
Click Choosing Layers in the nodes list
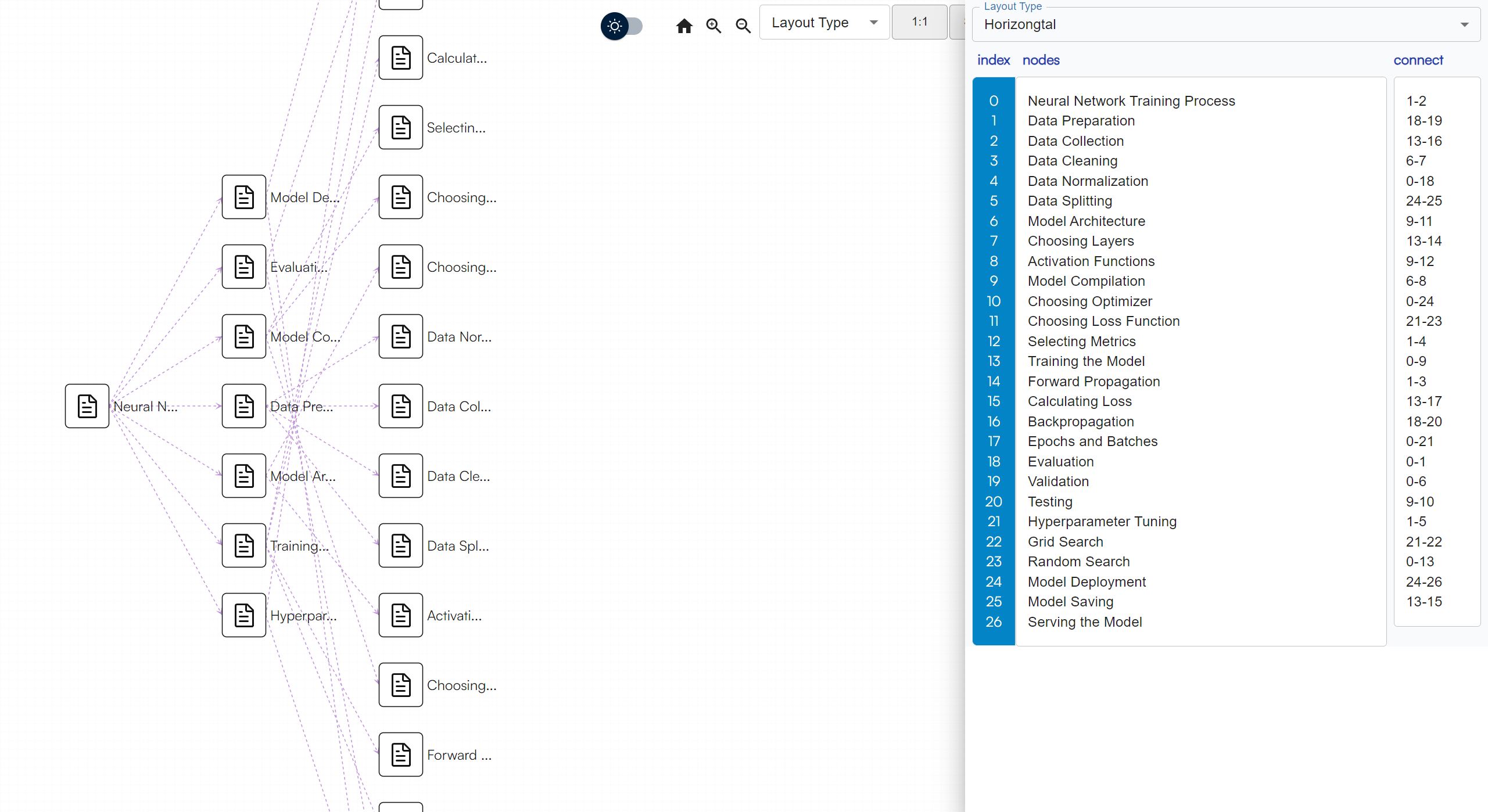[1081, 241]
